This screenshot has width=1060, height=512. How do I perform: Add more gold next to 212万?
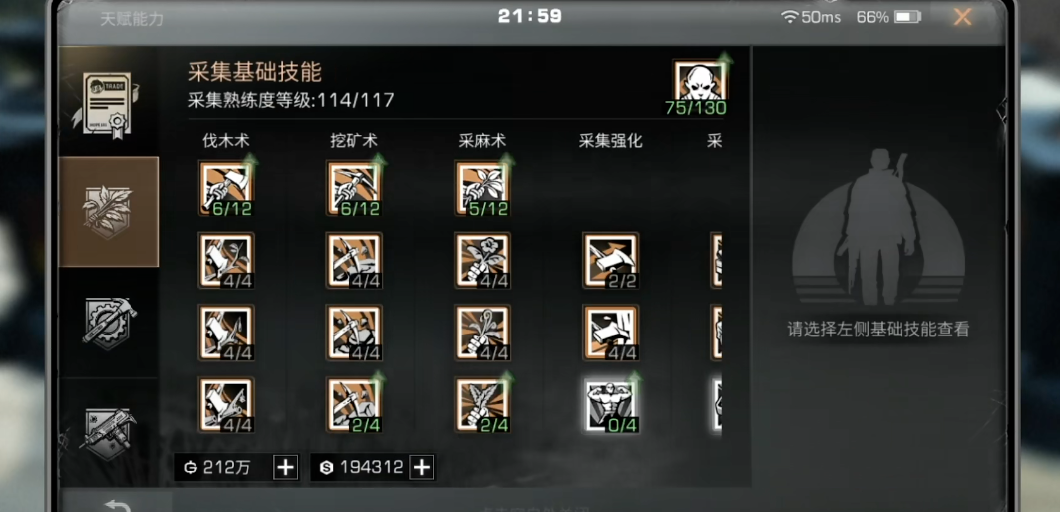[x=286, y=467]
